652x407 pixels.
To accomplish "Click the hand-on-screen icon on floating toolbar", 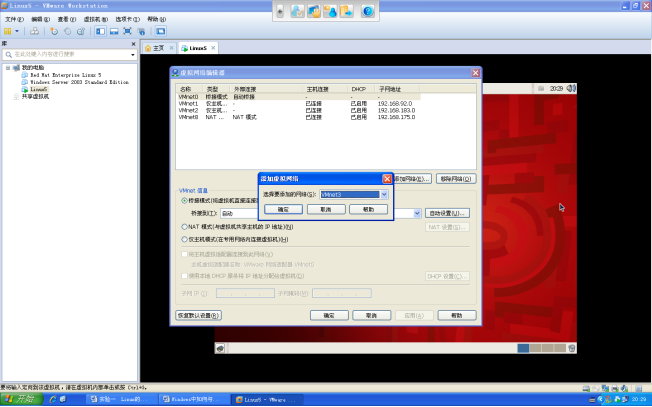I will pos(314,11).
